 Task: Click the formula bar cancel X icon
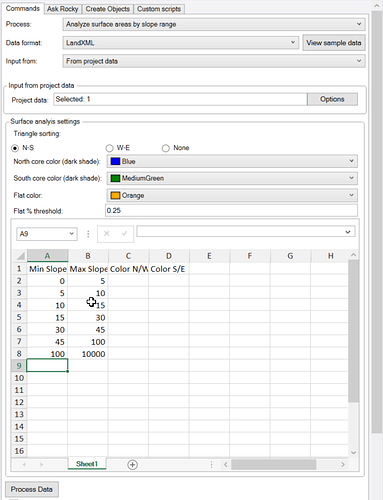click(x=107, y=233)
